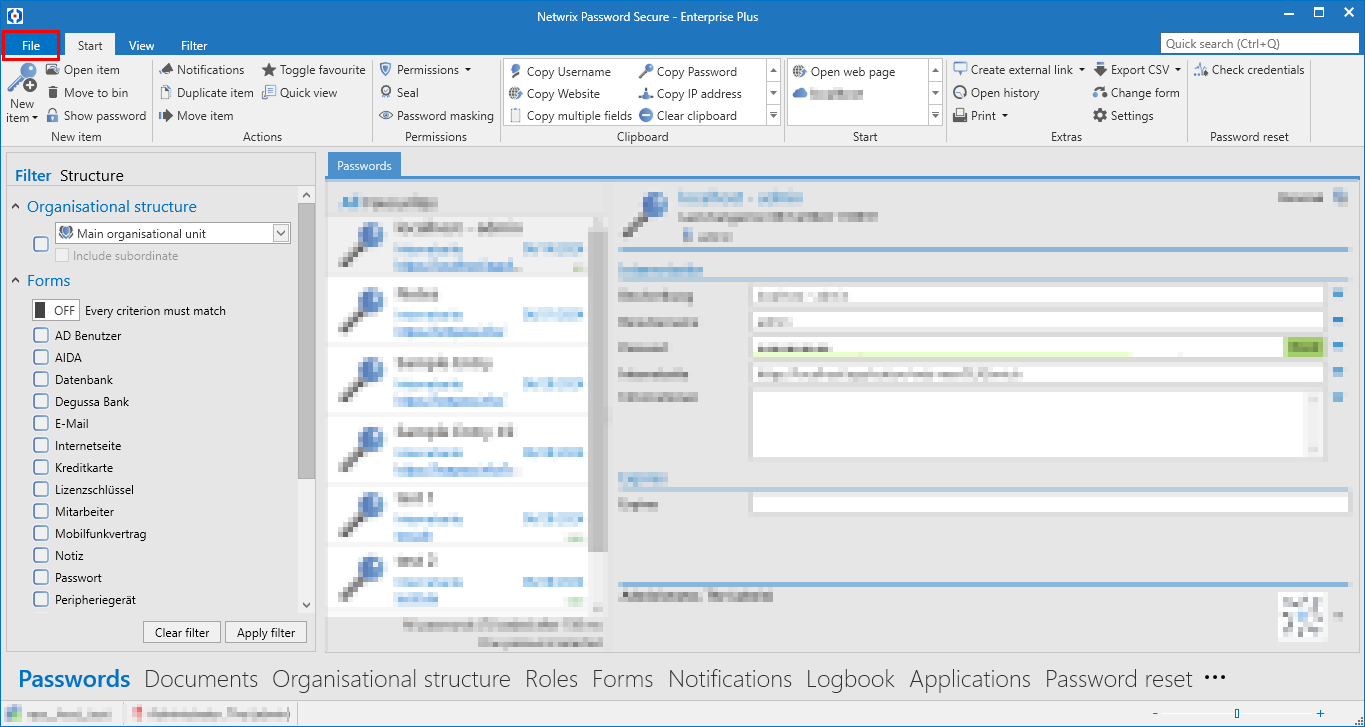Check the Datenbank form checkbox
The image size is (1365, 727).
pos(41,380)
